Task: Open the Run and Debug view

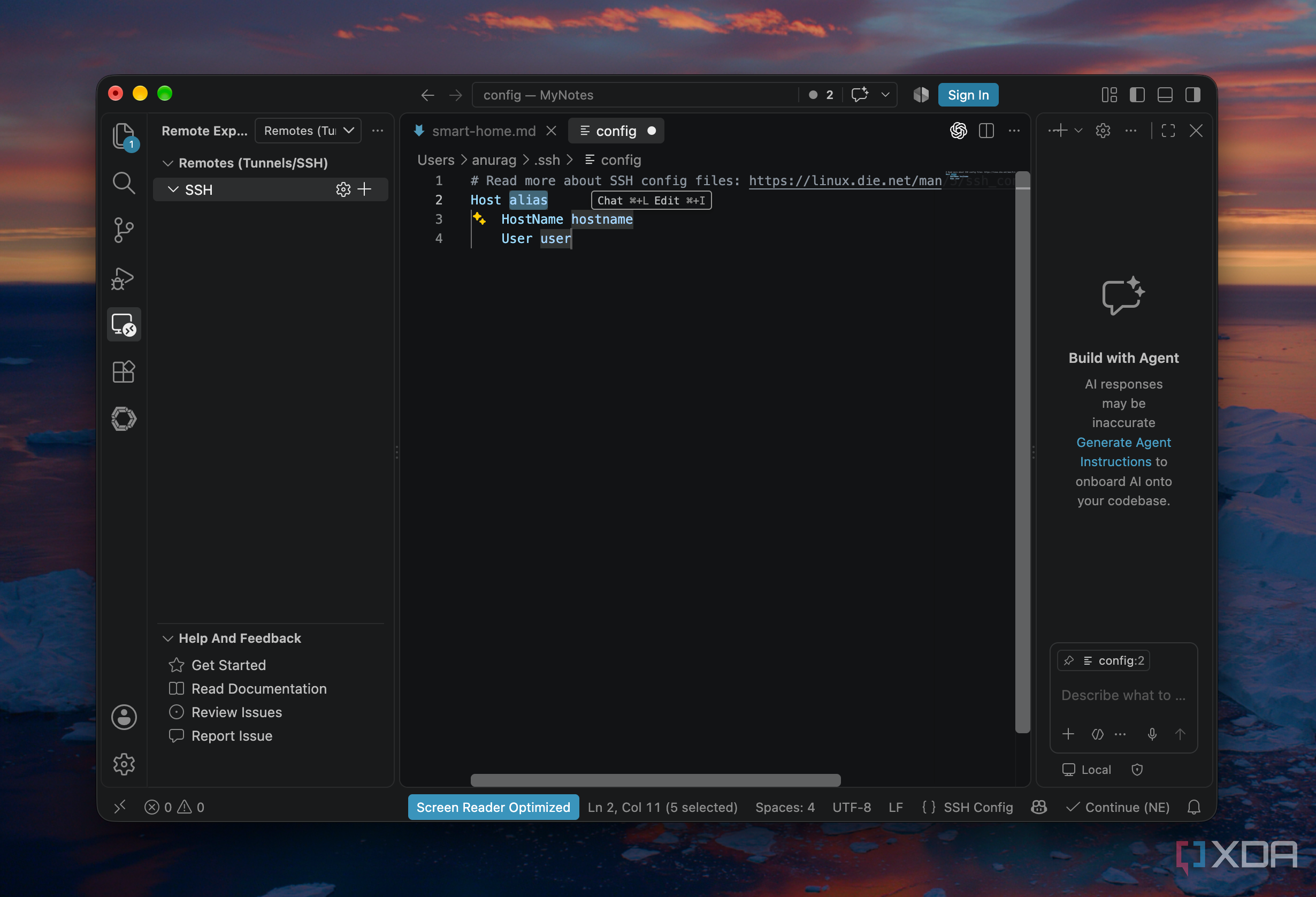Action: point(124,278)
